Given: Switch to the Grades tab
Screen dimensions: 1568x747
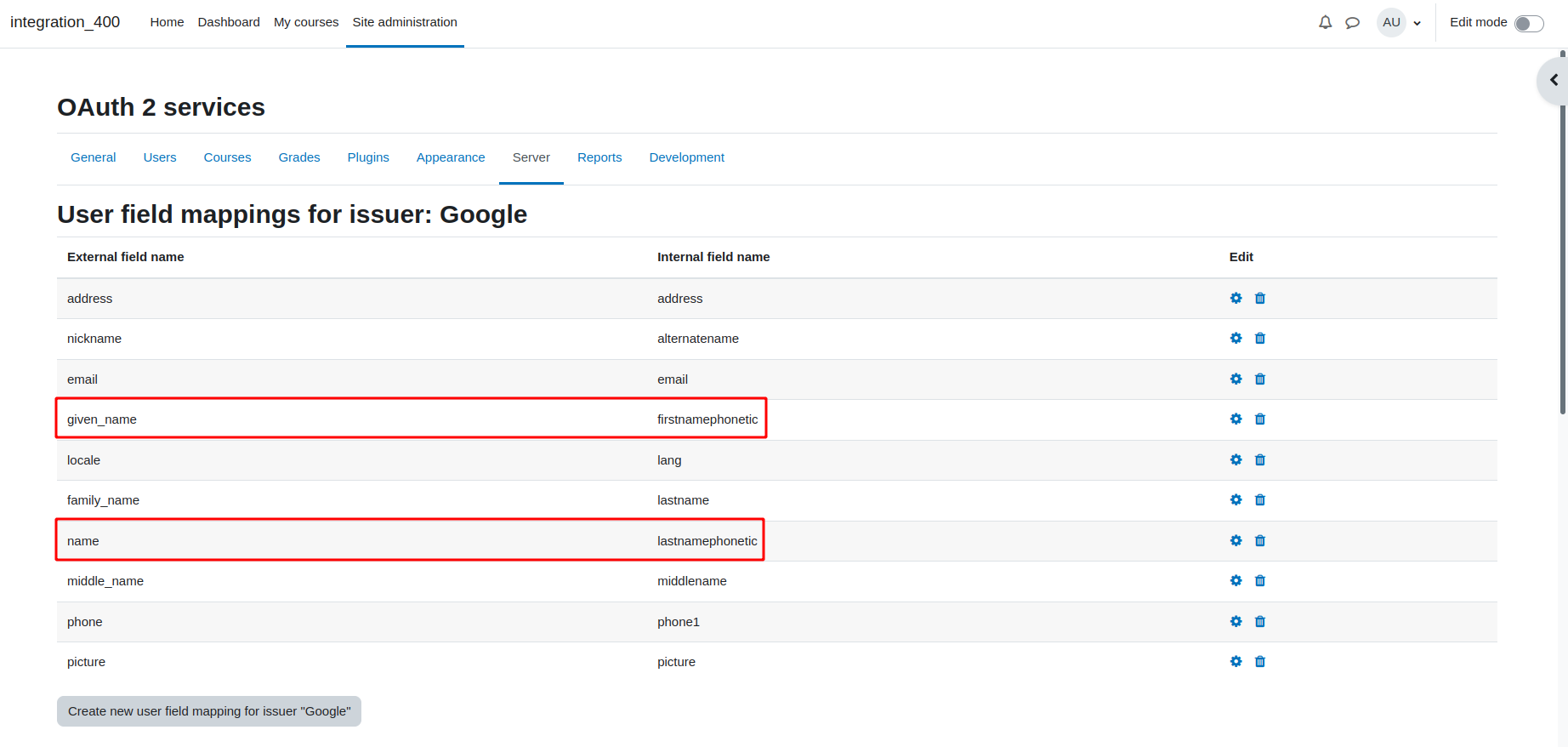Looking at the screenshot, I should [299, 157].
